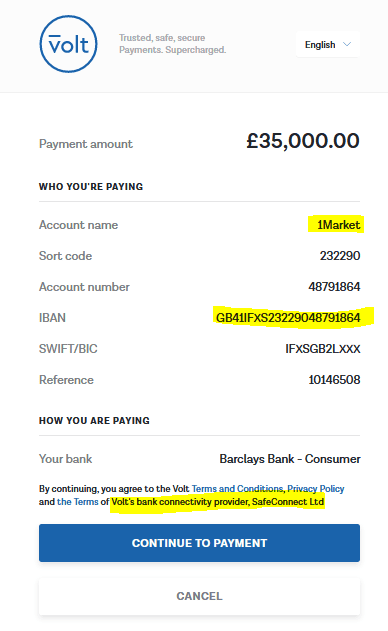Click the Cancel button

pyautogui.click(x=199, y=596)
